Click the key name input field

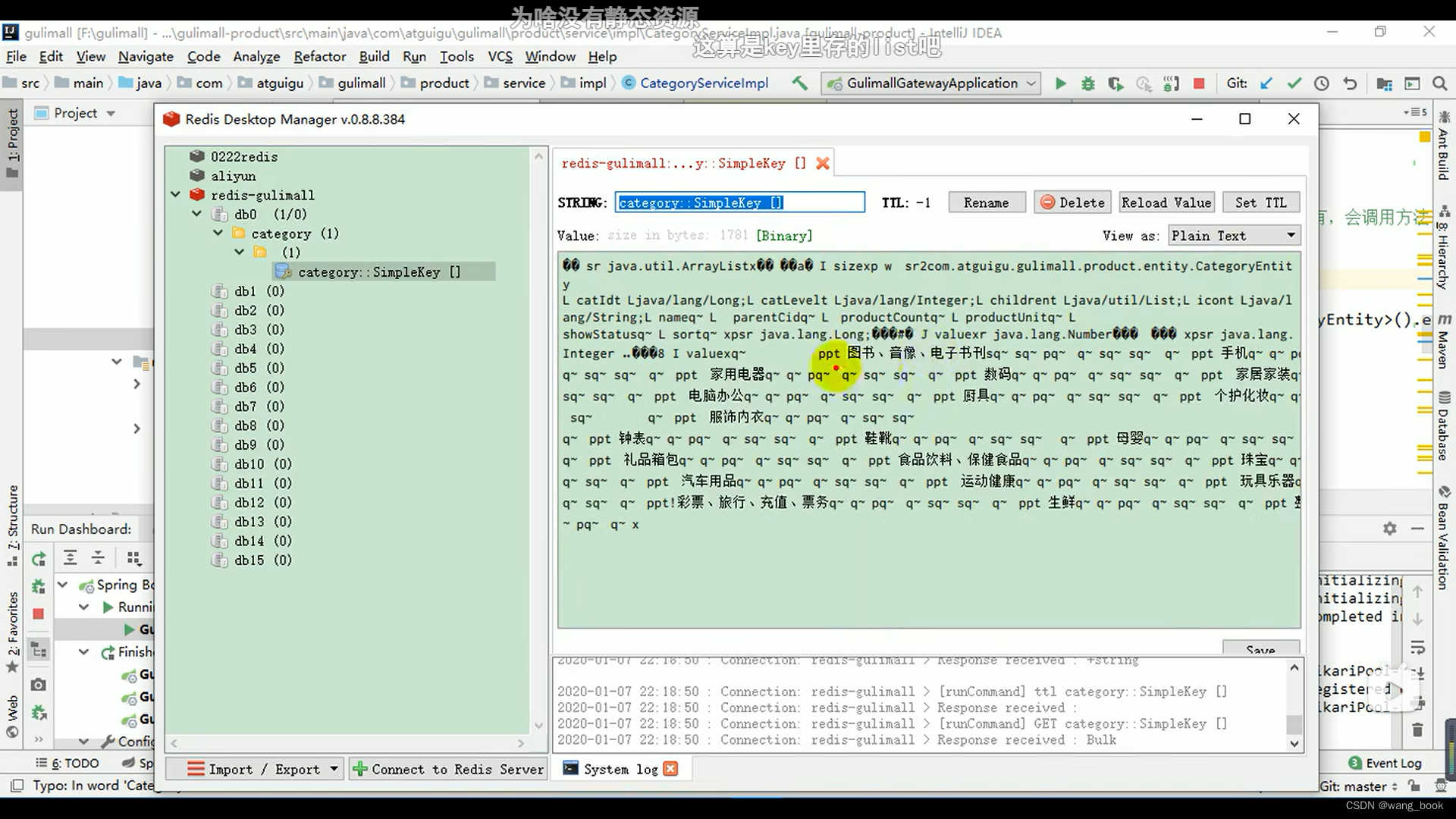pyautogui.click(x=739, y=202)
